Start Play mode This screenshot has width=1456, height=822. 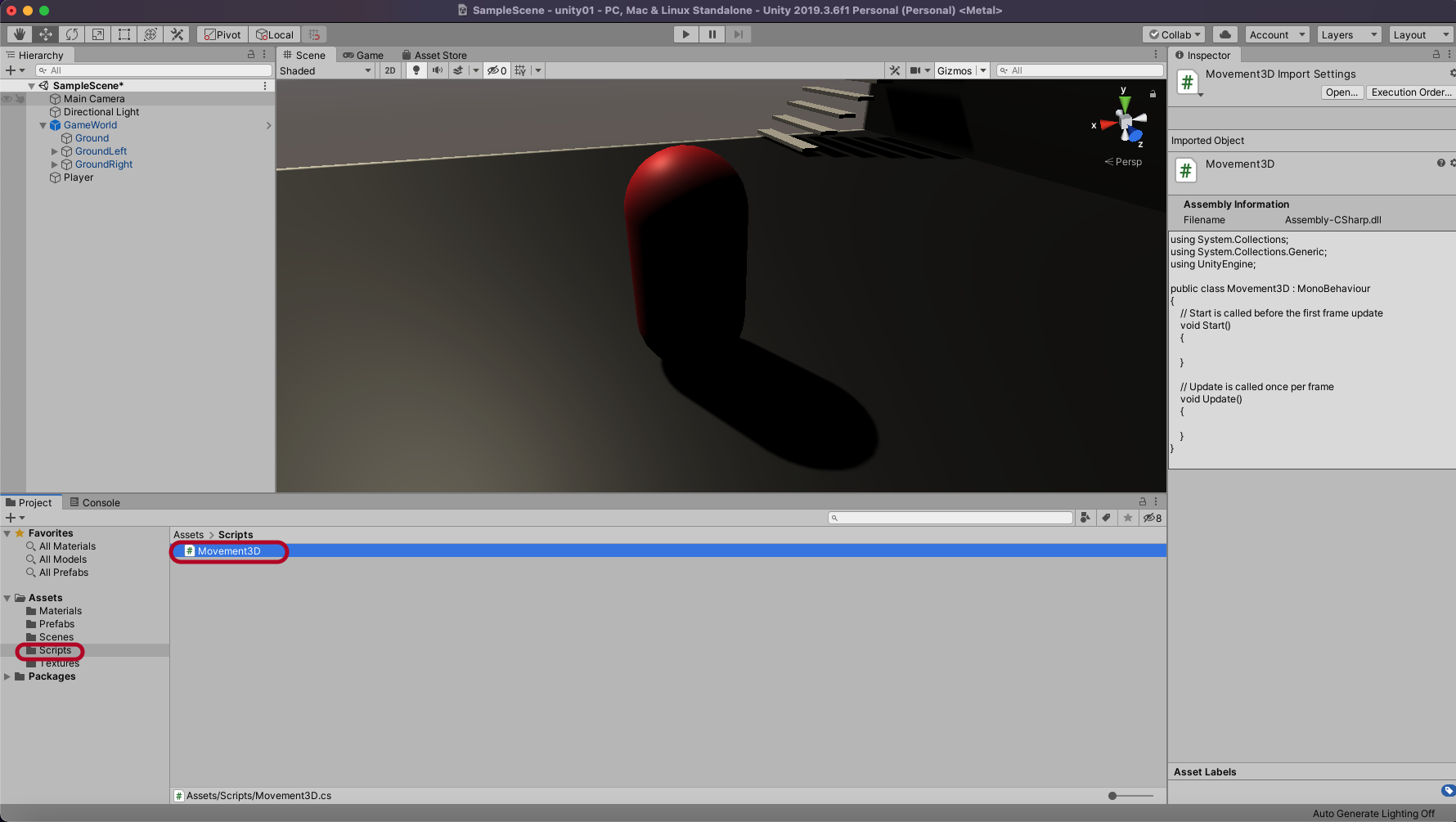pyautogui.click(x=685, y=34)
